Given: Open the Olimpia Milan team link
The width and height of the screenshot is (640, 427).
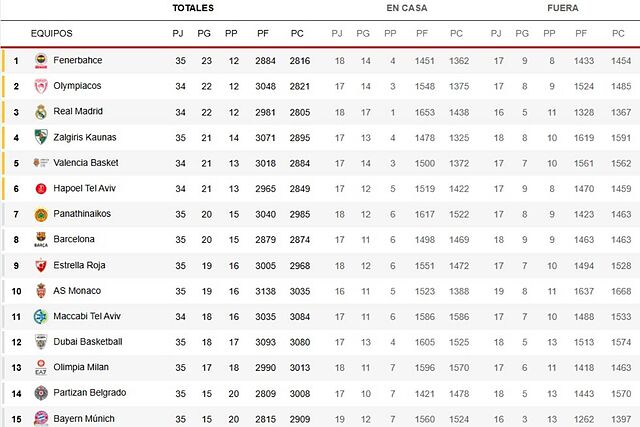Looking at the screenshot, I should click(81, 367).
